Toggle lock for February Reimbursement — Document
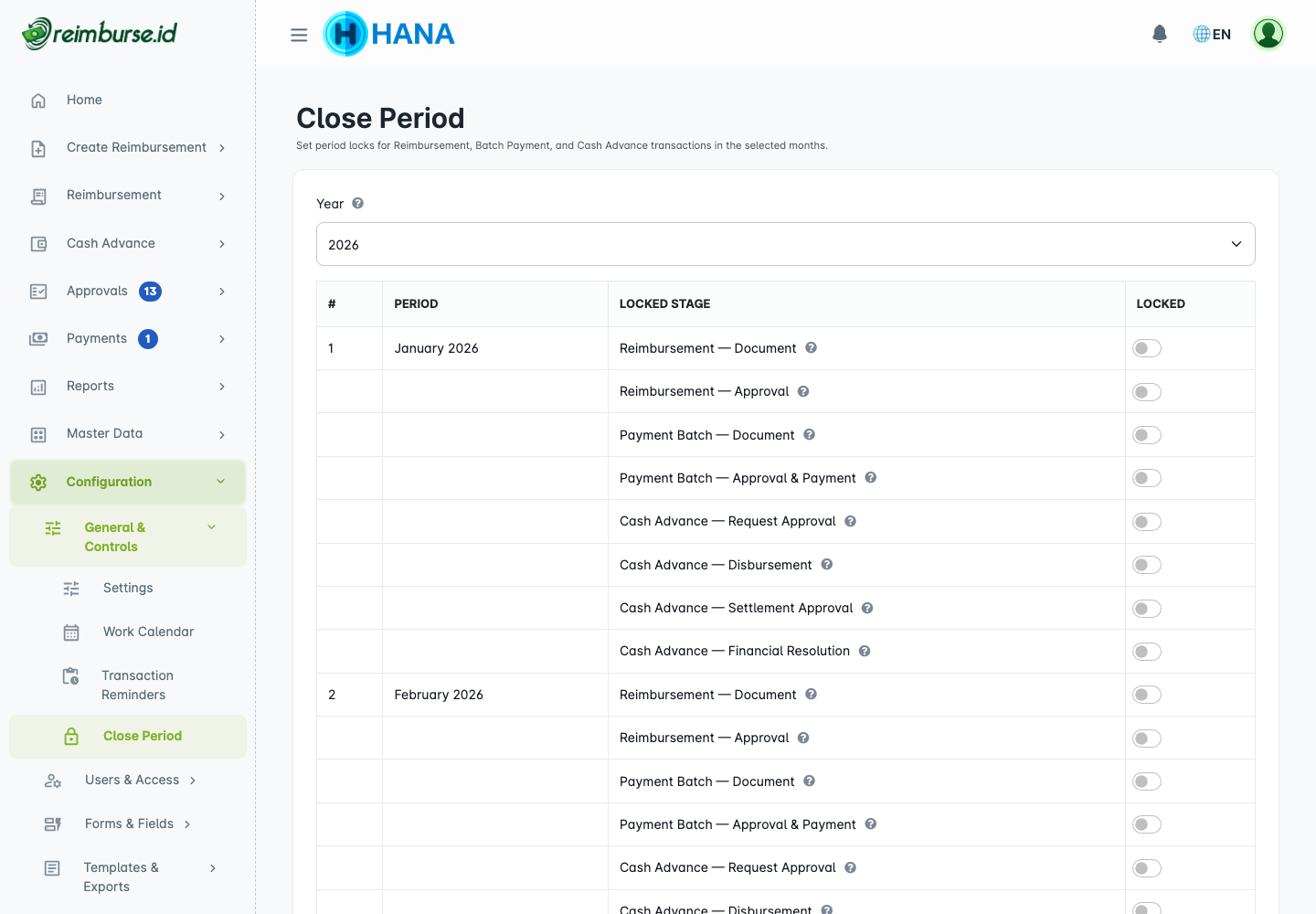Viewport: 1316px width, 914px height. (x=1147, y=695)
